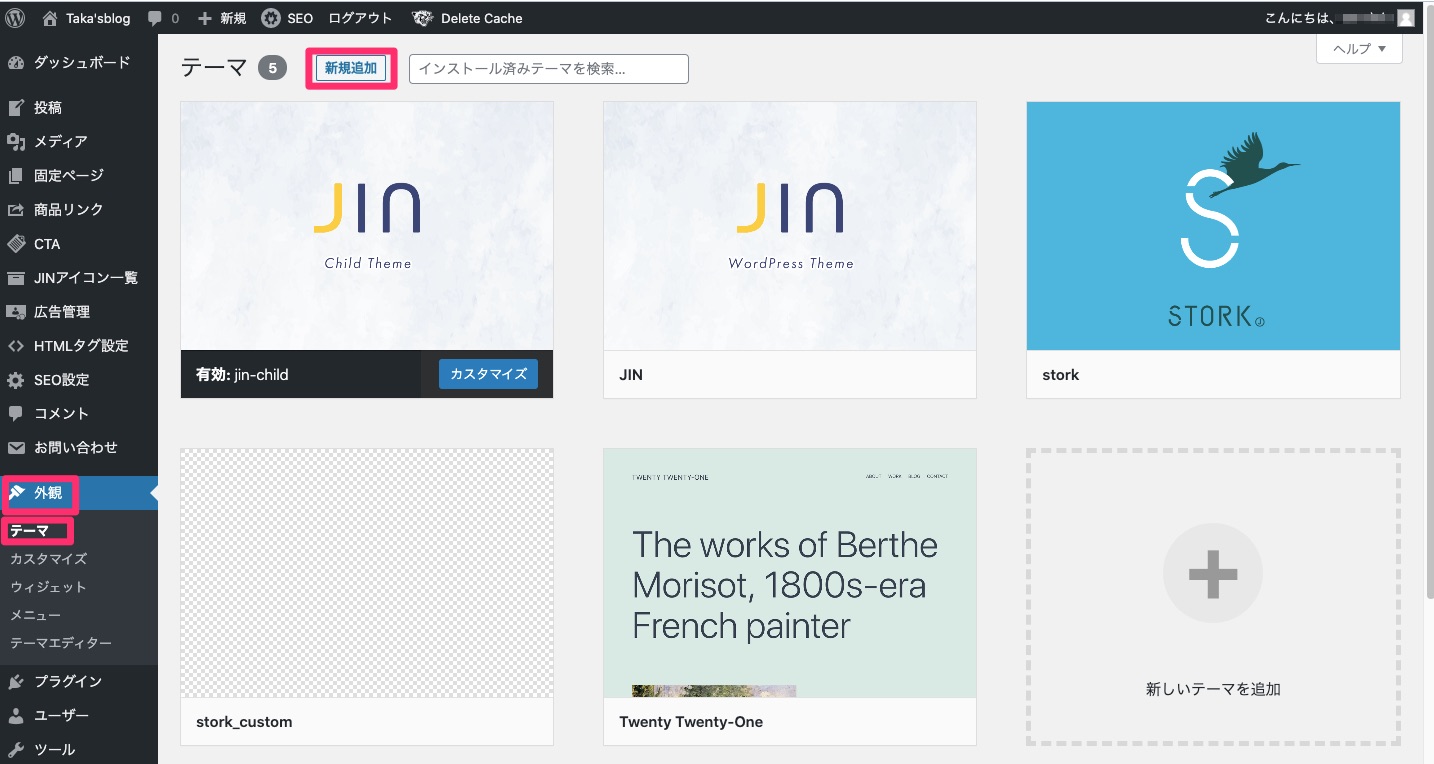The height and width of the screenshot is (764, 1434).
Task: Click the Taka'sblog site name link
Action: click(98, 18)
